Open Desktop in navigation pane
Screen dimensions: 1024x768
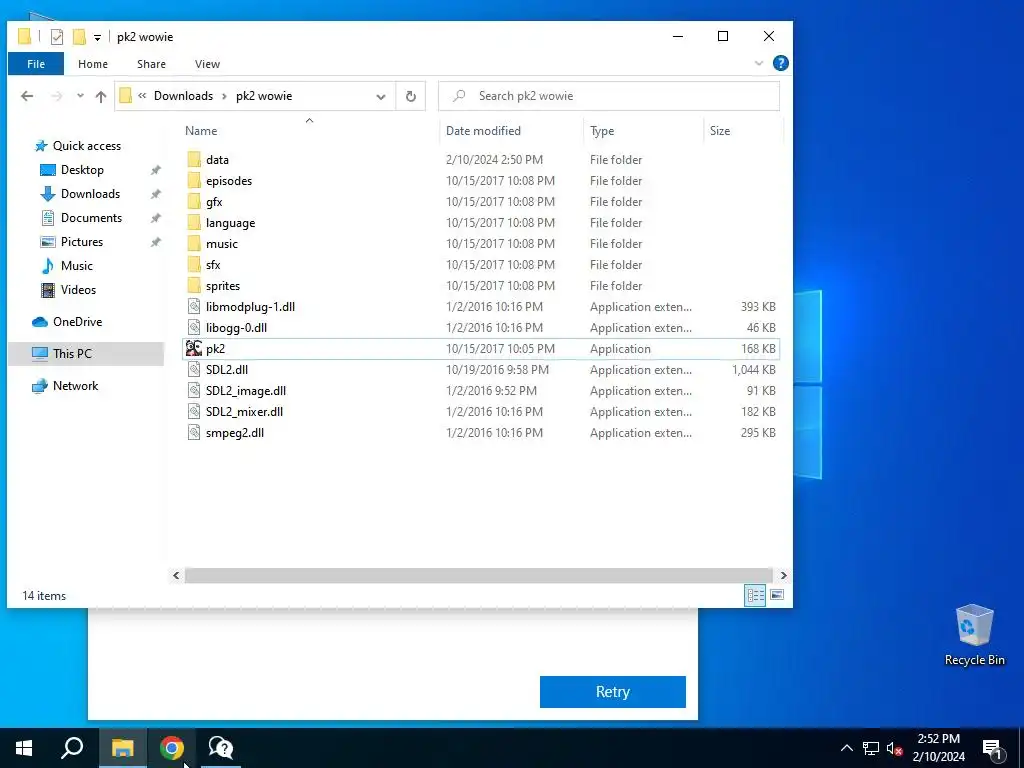click(82, 170)
